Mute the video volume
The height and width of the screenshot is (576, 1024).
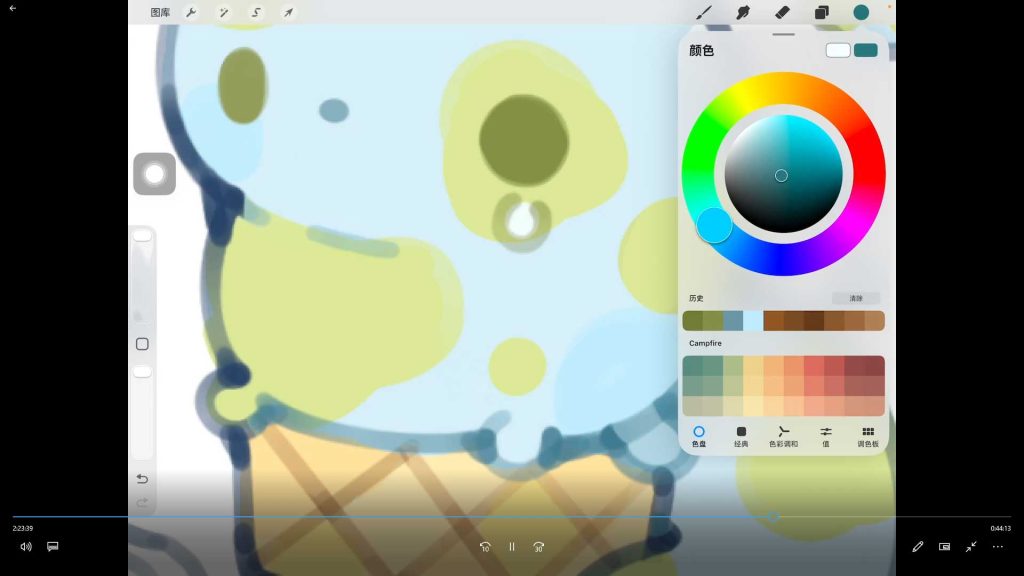pyautogui.click(x=26, y=547)
